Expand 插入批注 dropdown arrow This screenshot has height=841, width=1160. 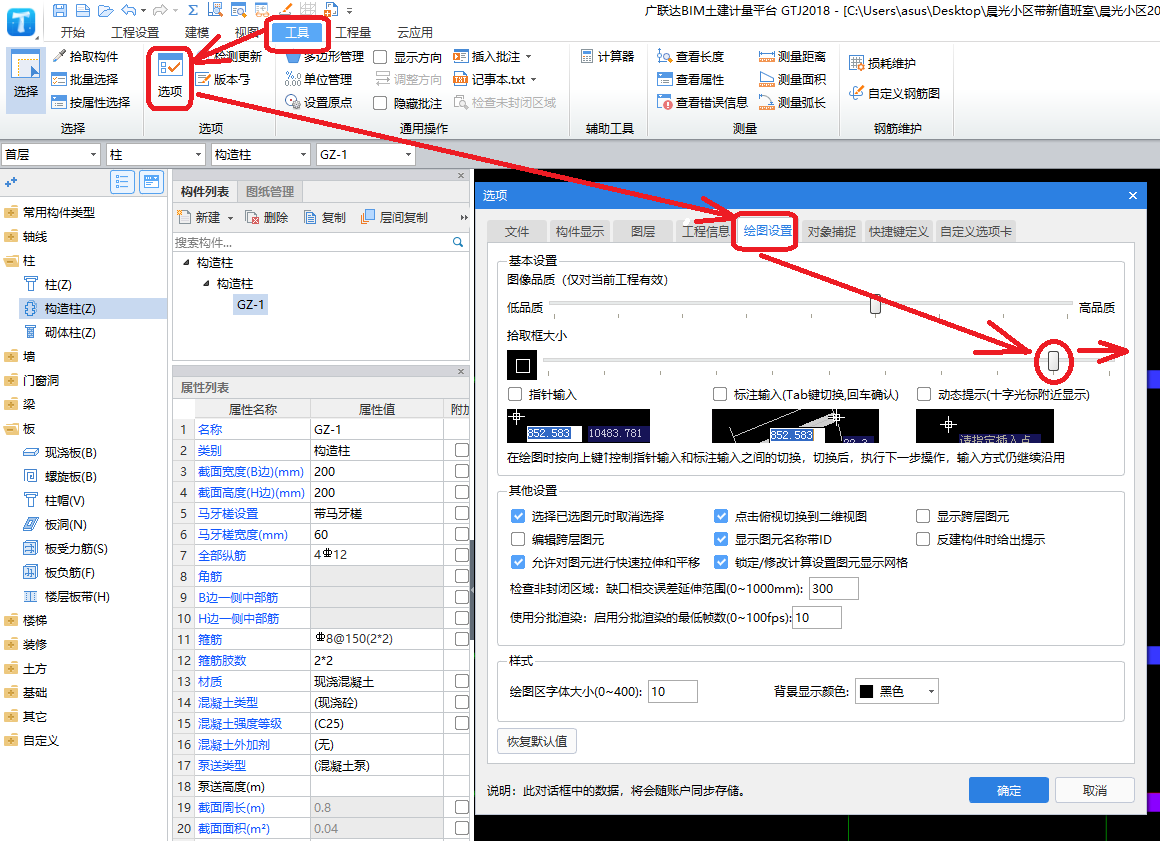(529, 56)
